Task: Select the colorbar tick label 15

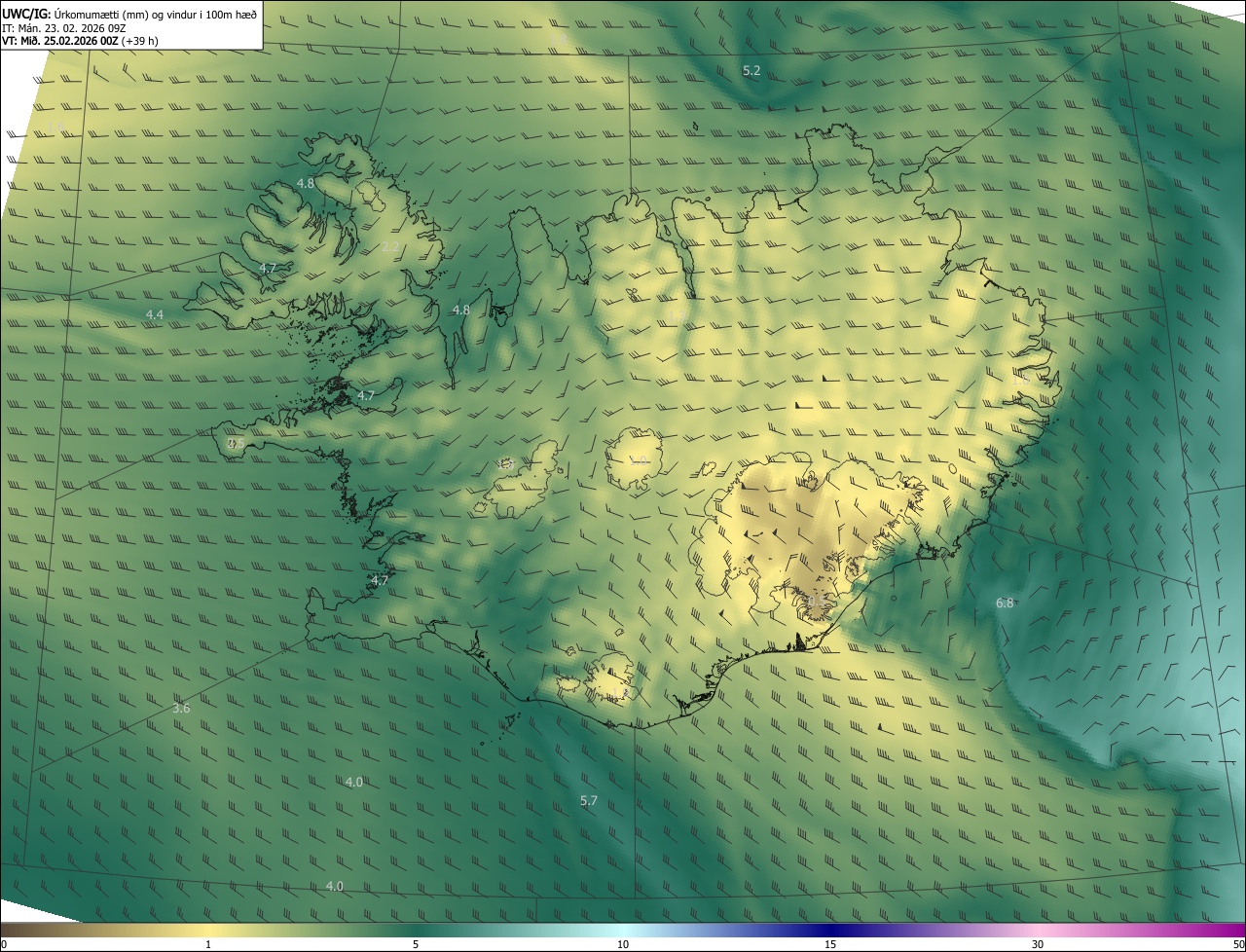Action: [830, 944]
